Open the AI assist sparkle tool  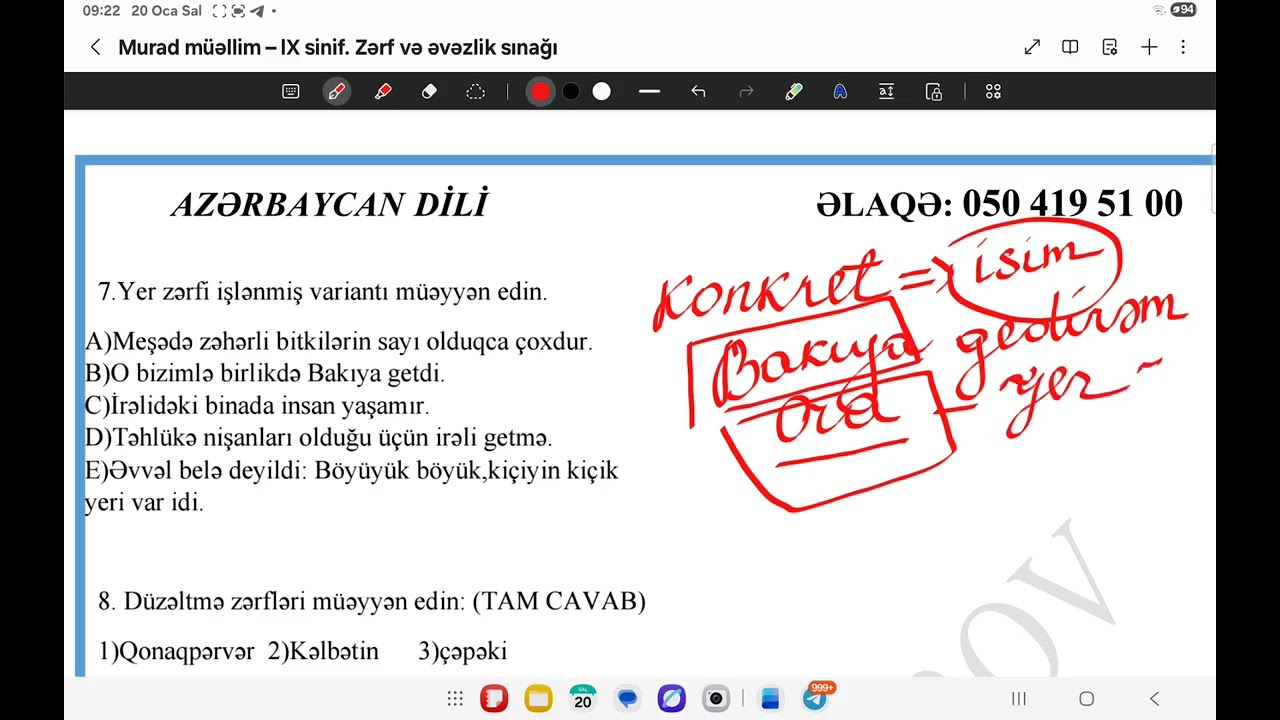[840, 92]
